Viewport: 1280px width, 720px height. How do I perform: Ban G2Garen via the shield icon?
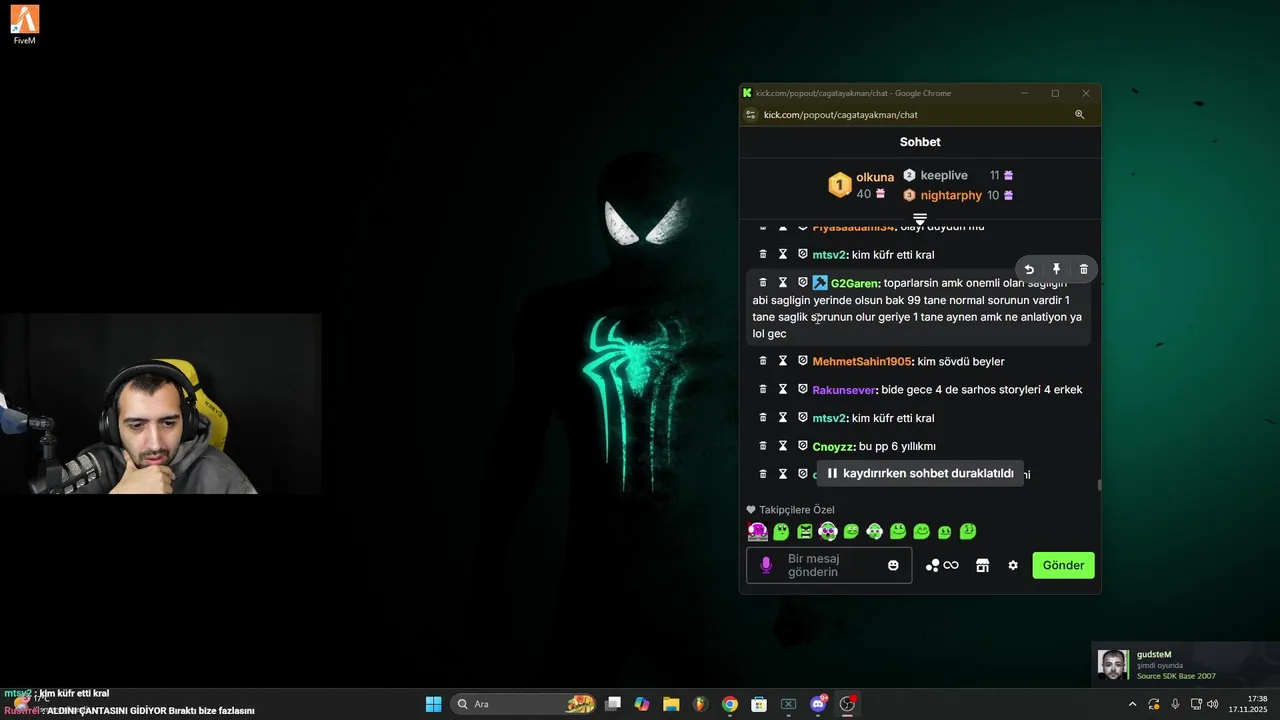802,283
